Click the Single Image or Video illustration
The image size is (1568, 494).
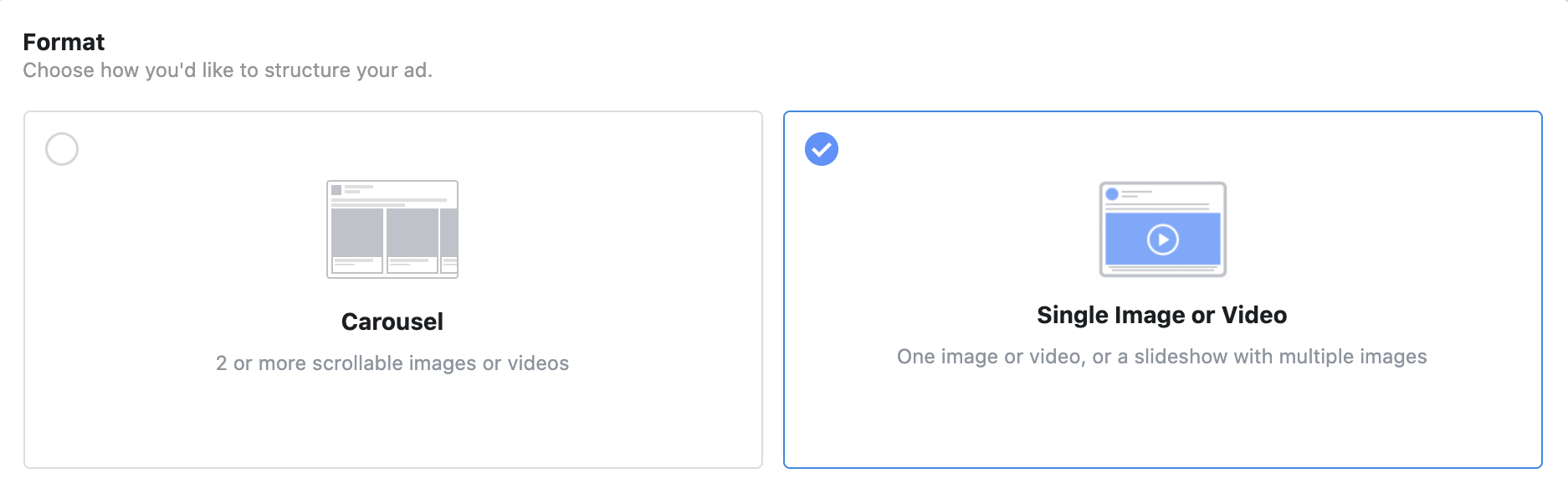pos(1162,229)
